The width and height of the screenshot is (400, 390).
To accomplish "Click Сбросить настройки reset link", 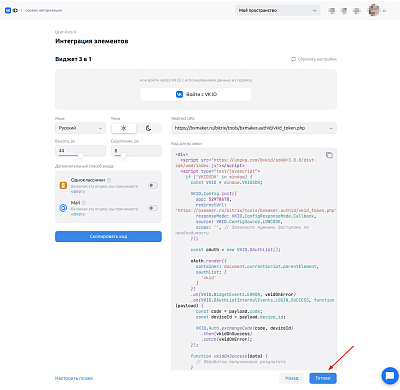I will click(314, 59).
